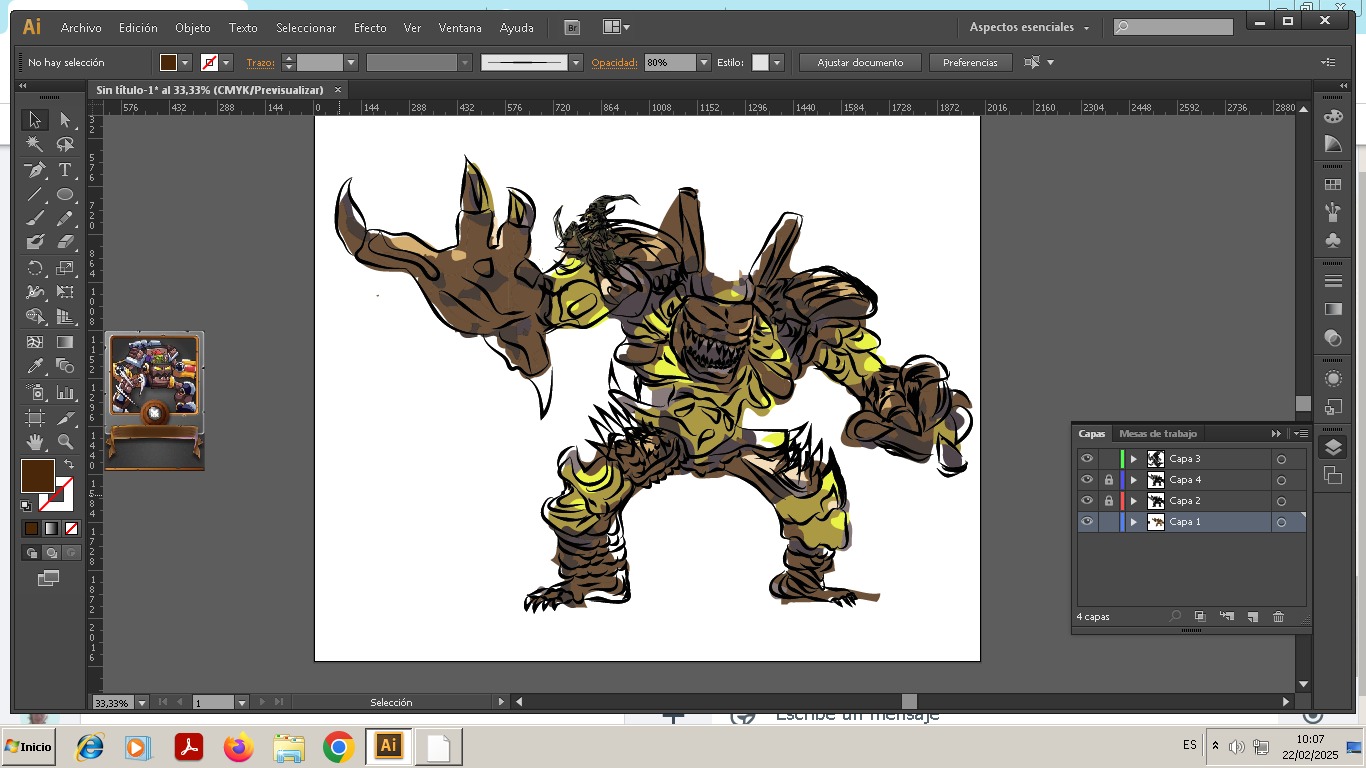
Task: Change screen mode at toolbar bottom
Action: [x=48, y=578]
